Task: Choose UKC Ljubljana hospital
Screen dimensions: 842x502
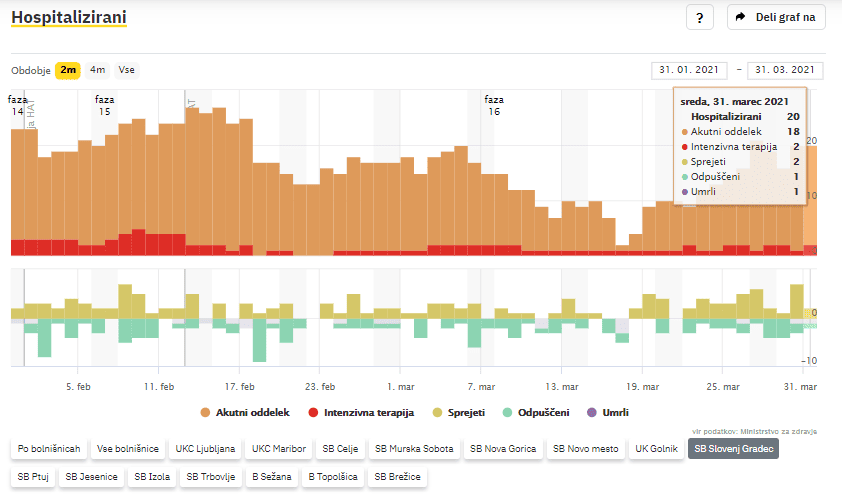Action: pos(204,450)
